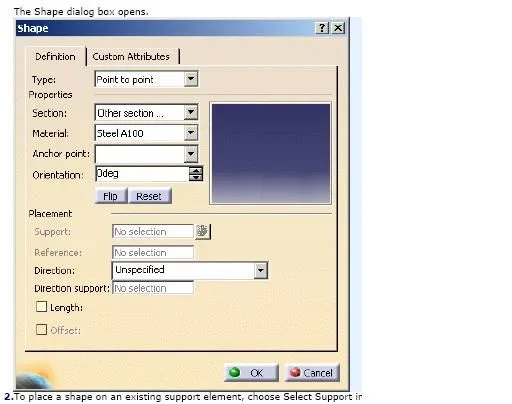The height and width of the screenshot is (404, 512).
Task: Click the Orientation input field showing 0deg
Action: (142, 174)
